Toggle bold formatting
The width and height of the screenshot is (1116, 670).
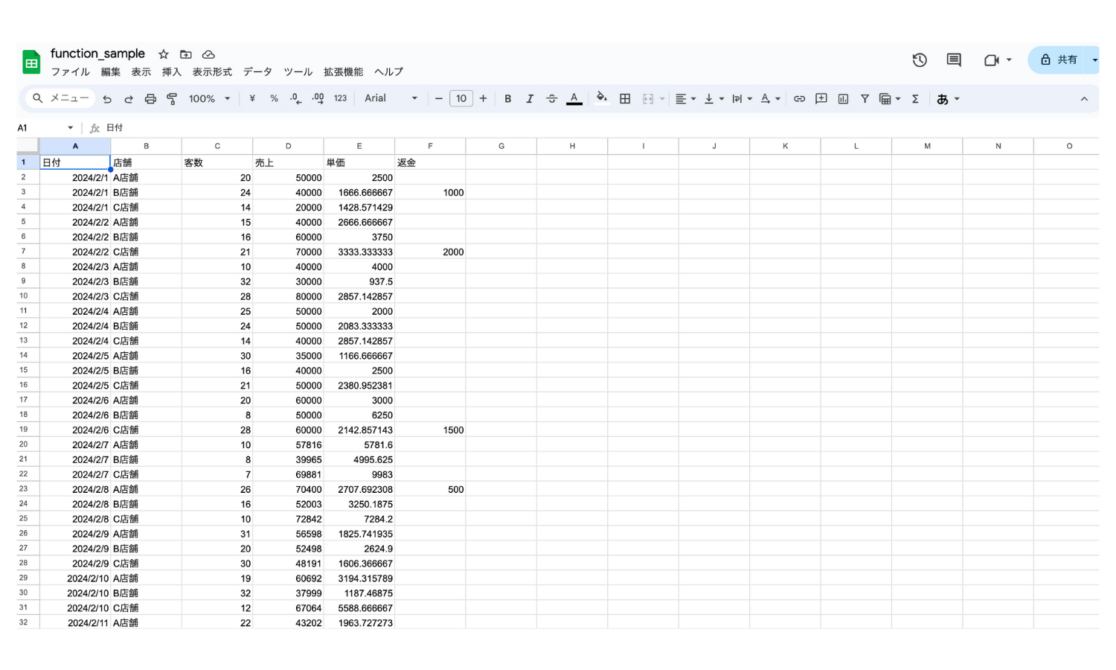(508, 99)
